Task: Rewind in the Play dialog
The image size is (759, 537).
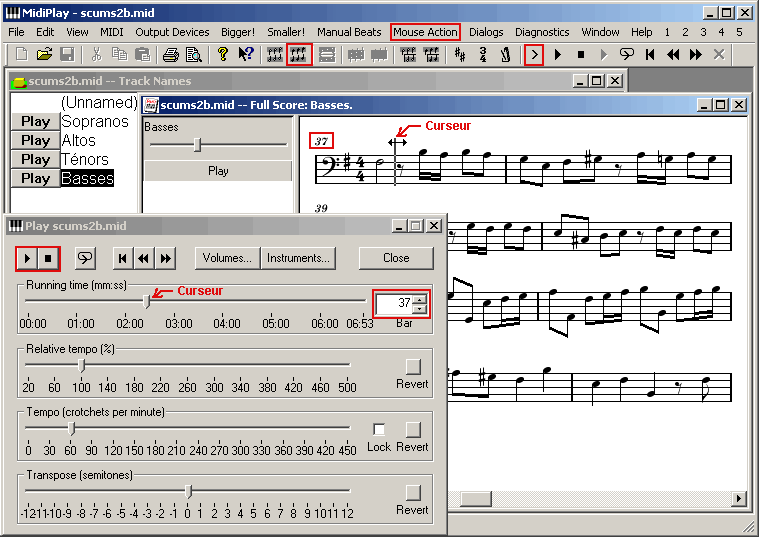Action: [144, 258]
